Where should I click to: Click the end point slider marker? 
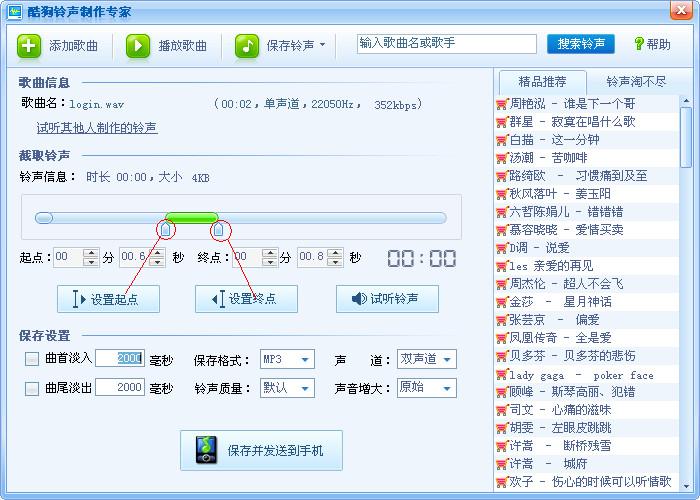(x=218, y=229)
